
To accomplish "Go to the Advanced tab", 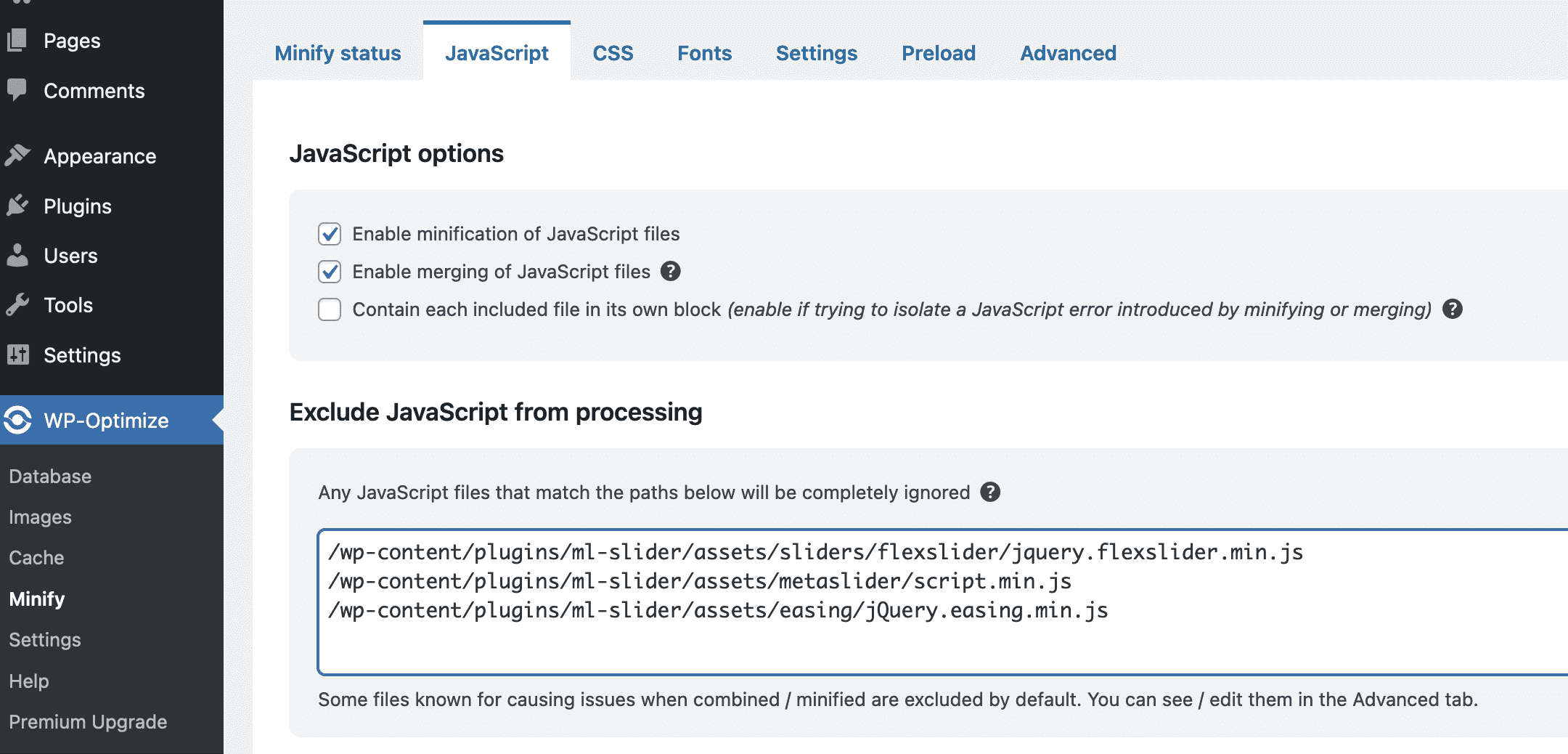I will (x=1068, y=53).
